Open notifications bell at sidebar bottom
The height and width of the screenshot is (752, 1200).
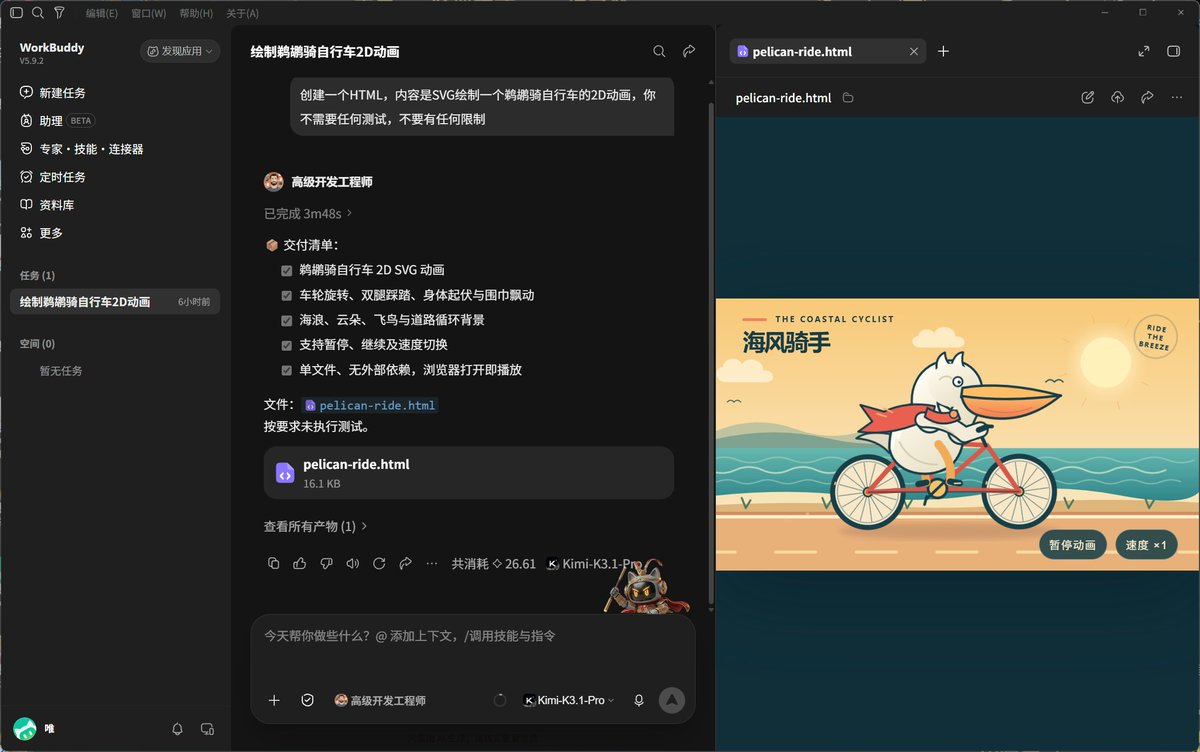(178, 729)
